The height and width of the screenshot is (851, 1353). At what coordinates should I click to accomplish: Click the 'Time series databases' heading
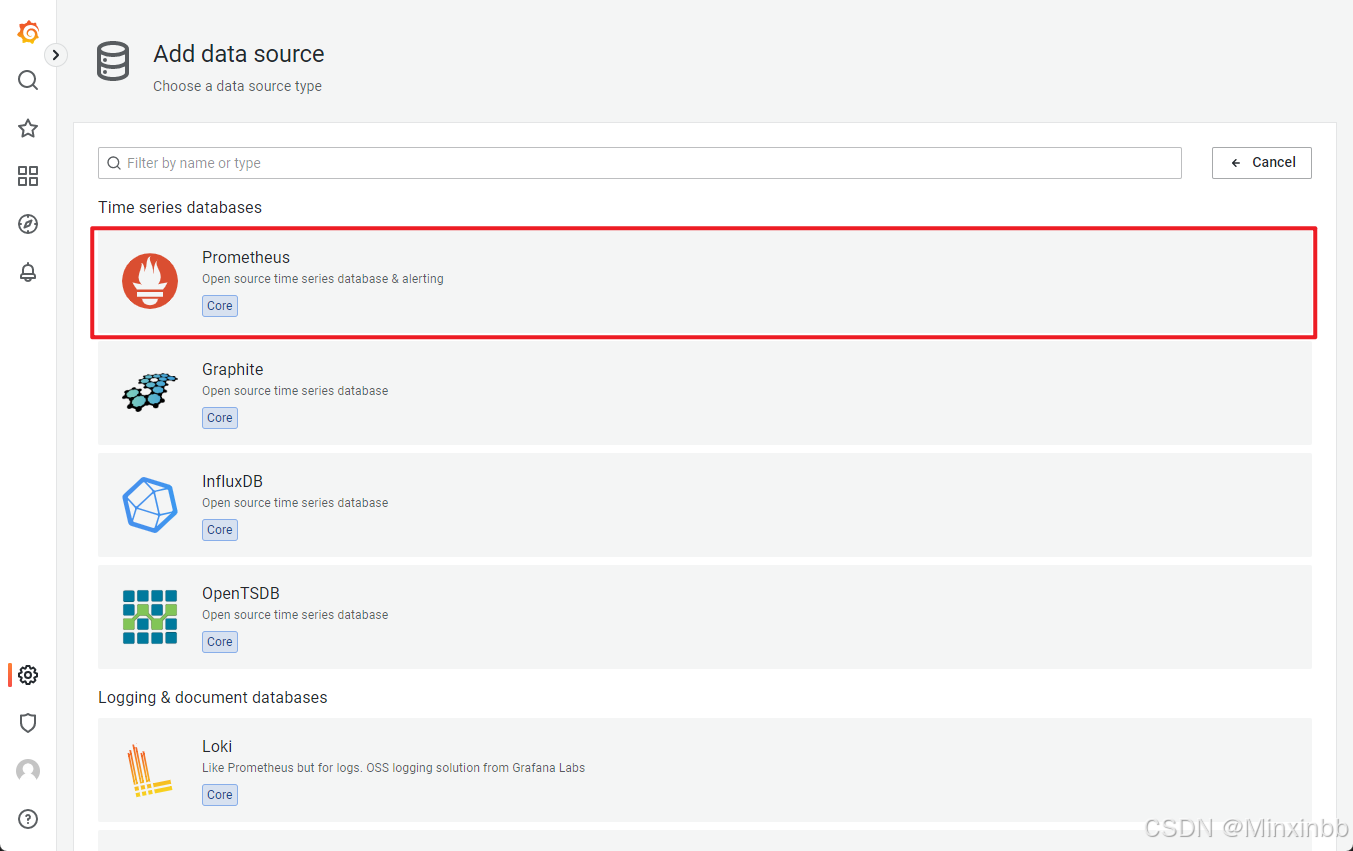180,207
